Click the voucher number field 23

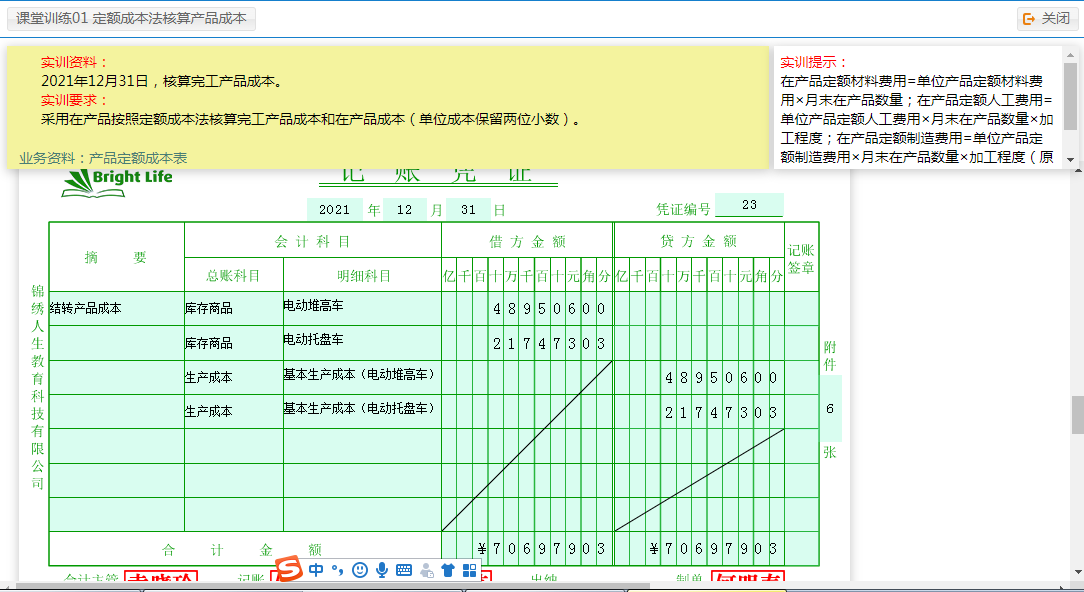tap(749, 205)
